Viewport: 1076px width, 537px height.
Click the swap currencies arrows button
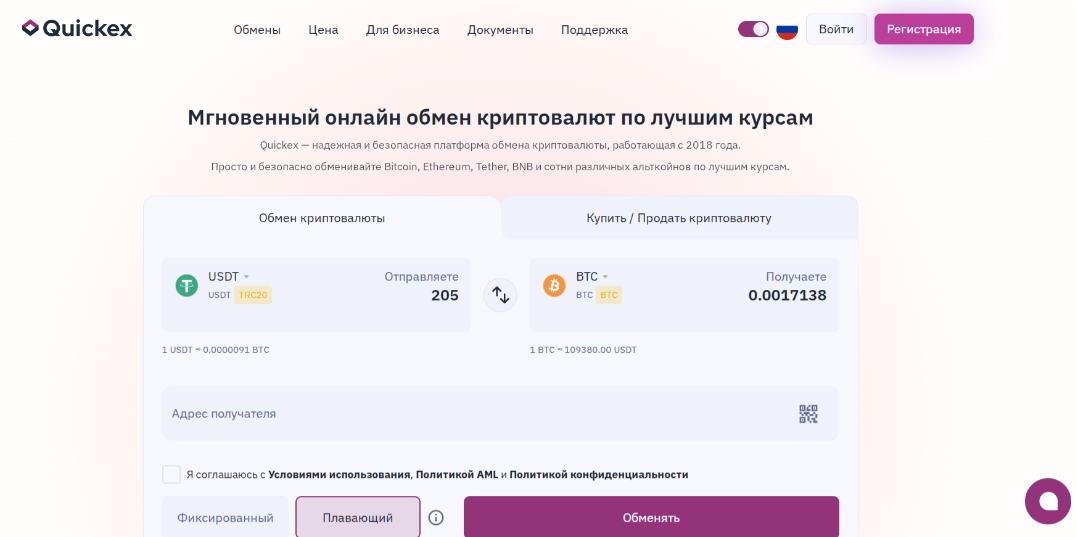pyautogui.click(x=500, y=295)
